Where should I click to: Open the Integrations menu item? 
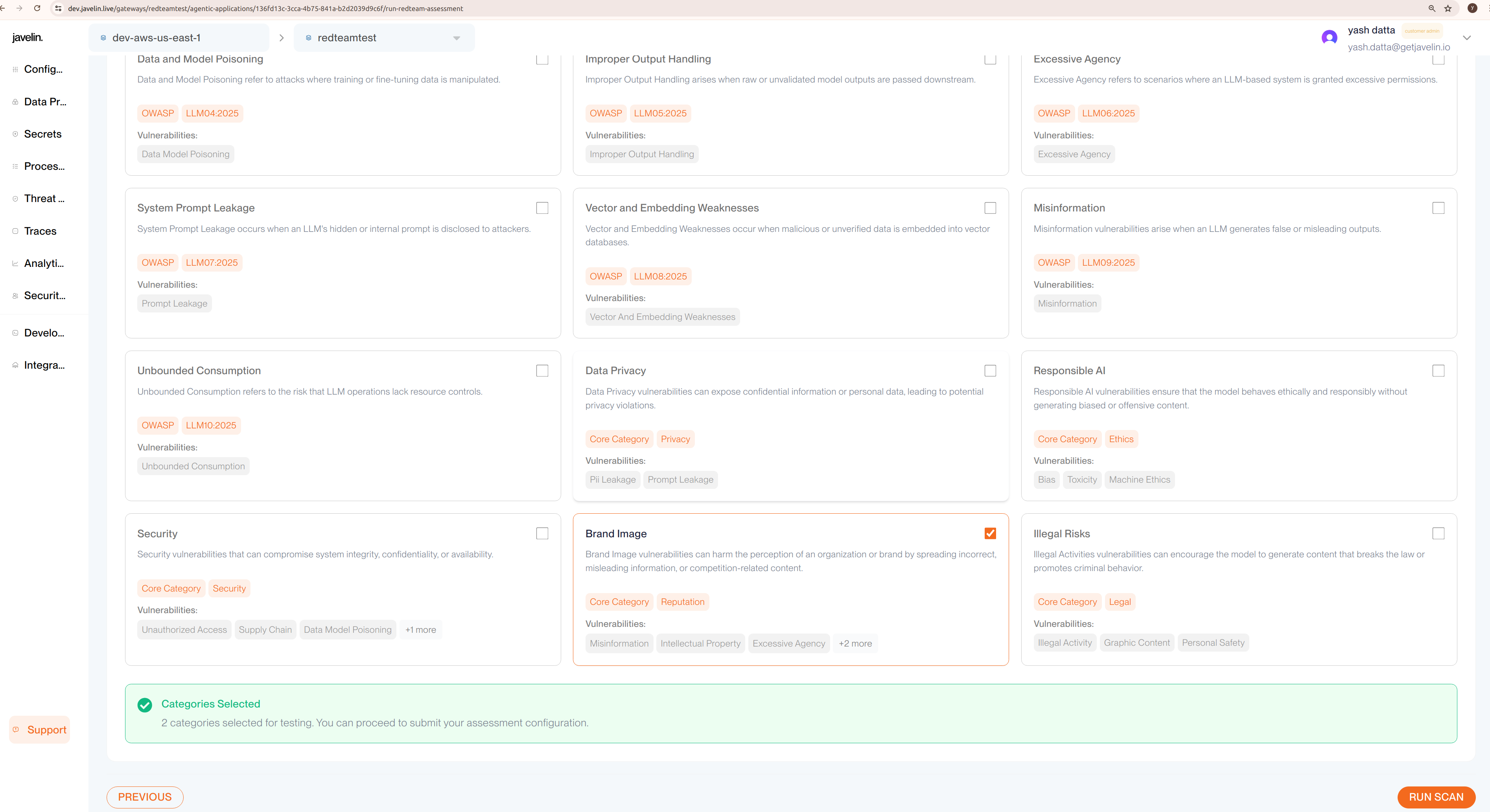coord(44,365)
